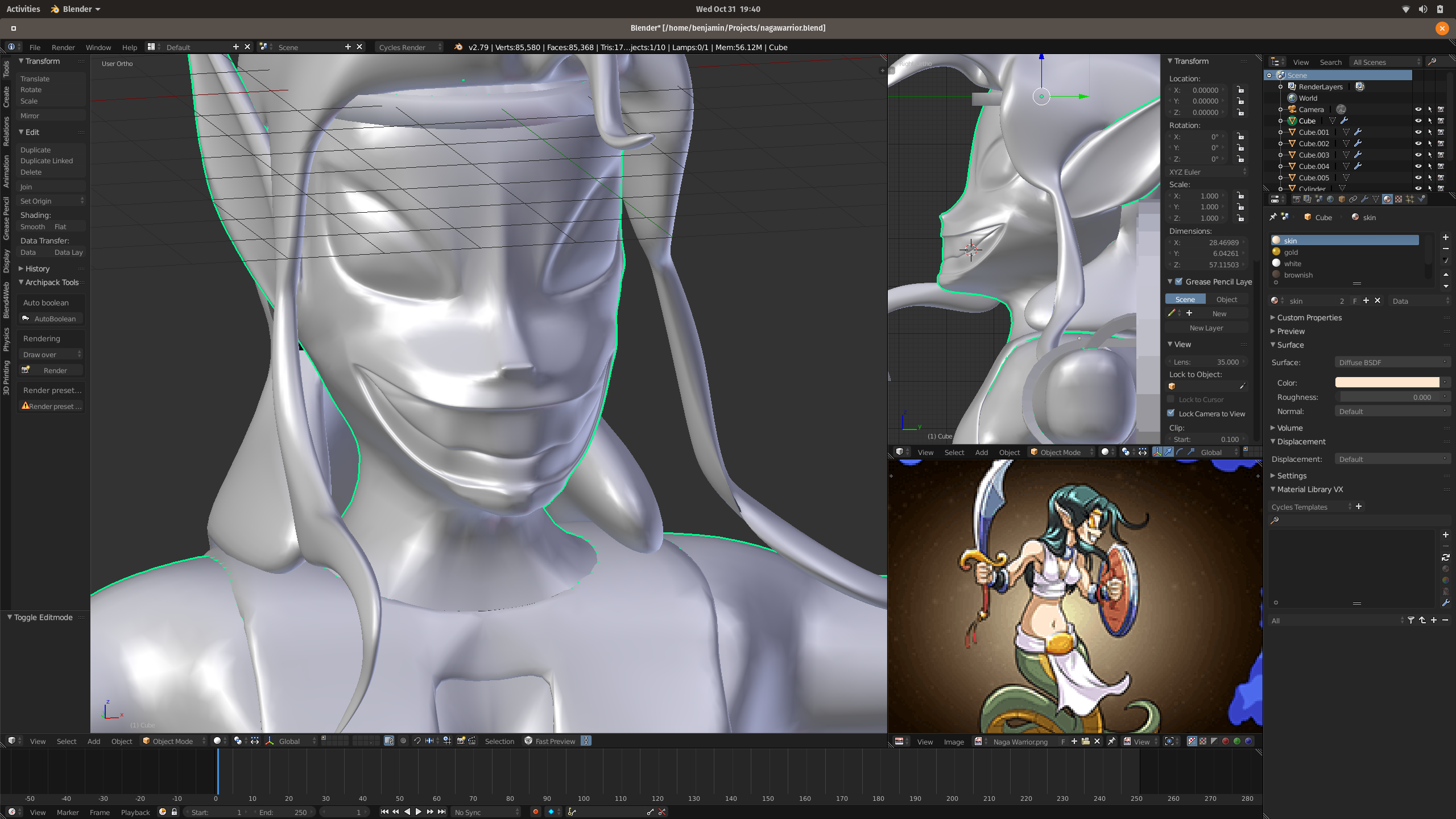Open the Diffuse BSDF surface dropdown
This screenshot has width=1456, height=819.
tap(1392, 362)
